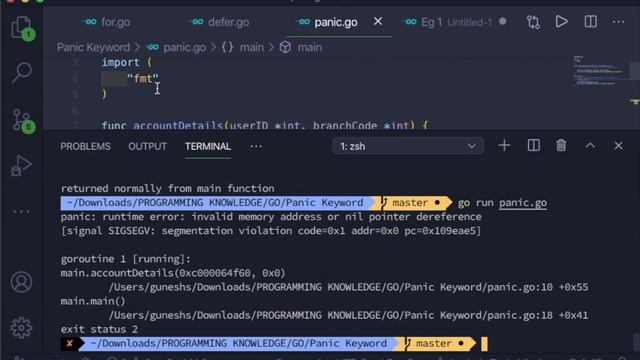The image size is (640, 360).
Task: Open the Accounts icon
Action: coord(21,282)
